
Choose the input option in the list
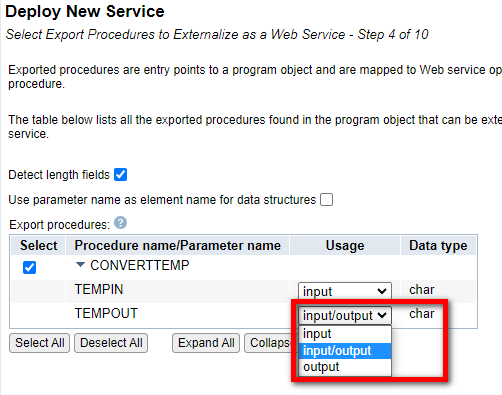pyautogui.click(x=345, y=334)
